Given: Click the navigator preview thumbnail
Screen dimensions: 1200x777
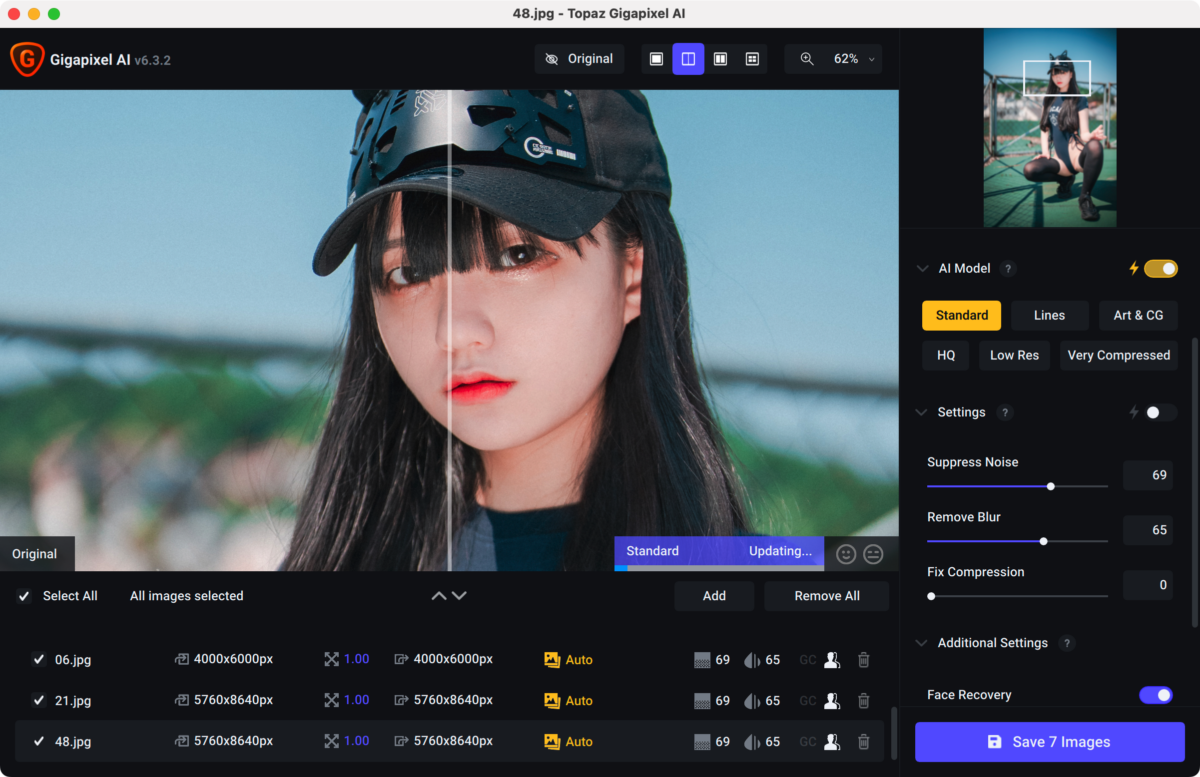Looking at the screenshot, I should (x=1049, y=127).
